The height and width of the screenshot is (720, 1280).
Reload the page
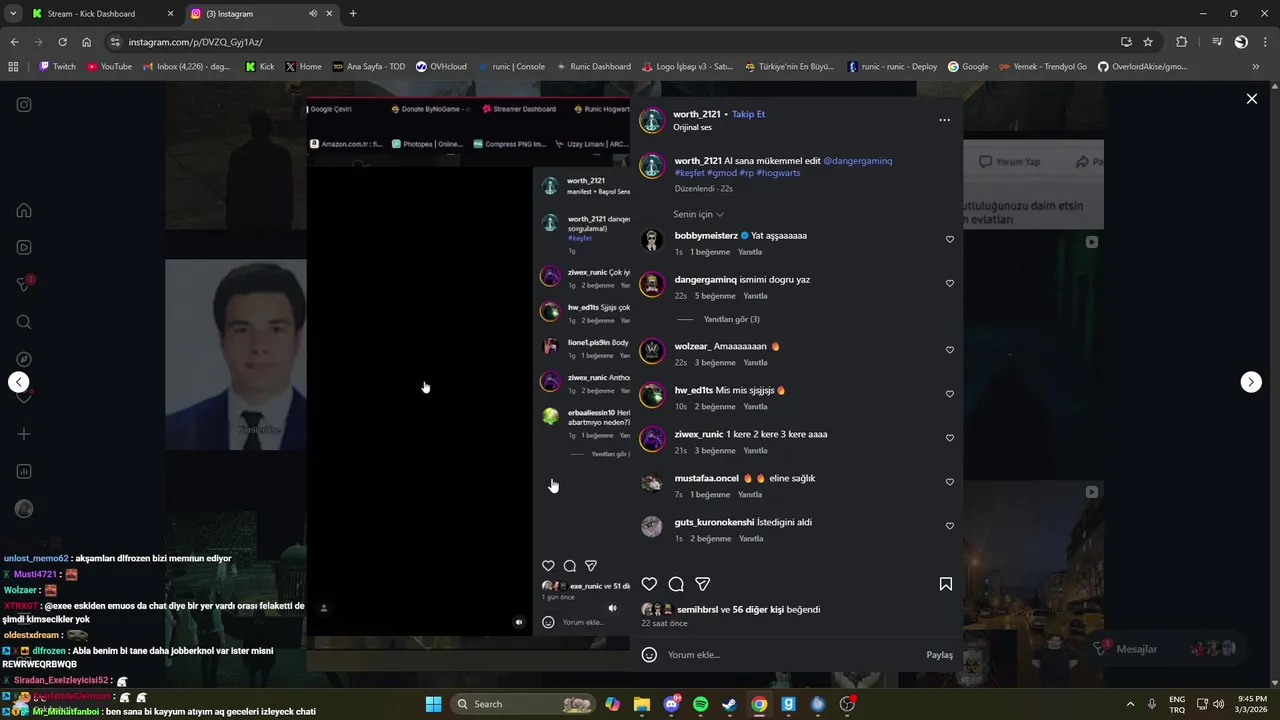(x=62, y=42)
